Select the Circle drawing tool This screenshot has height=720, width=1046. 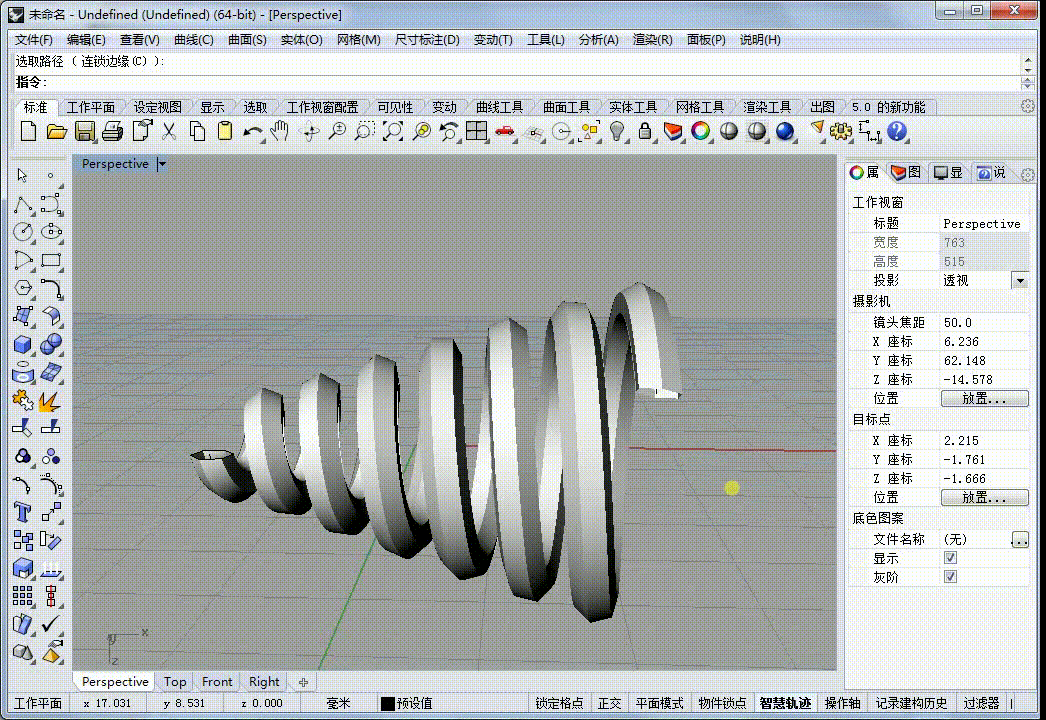pos(23,232)
